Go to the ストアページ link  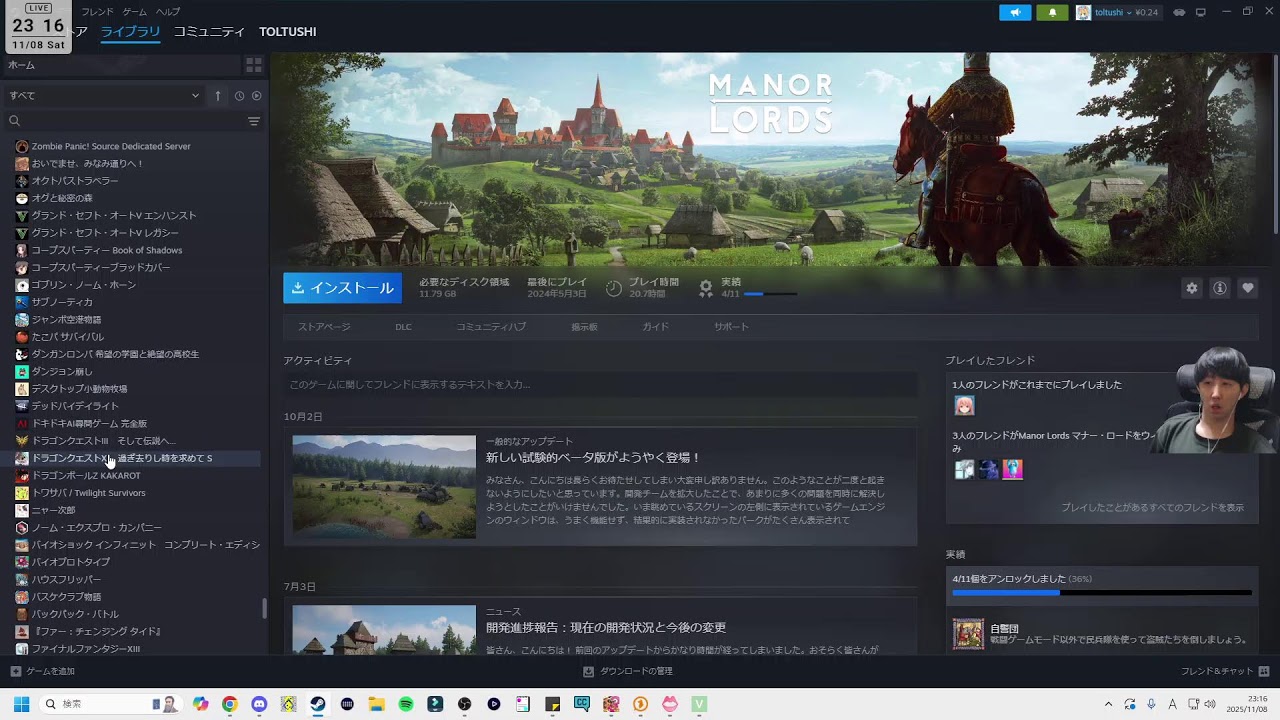(x=324, y=327)
